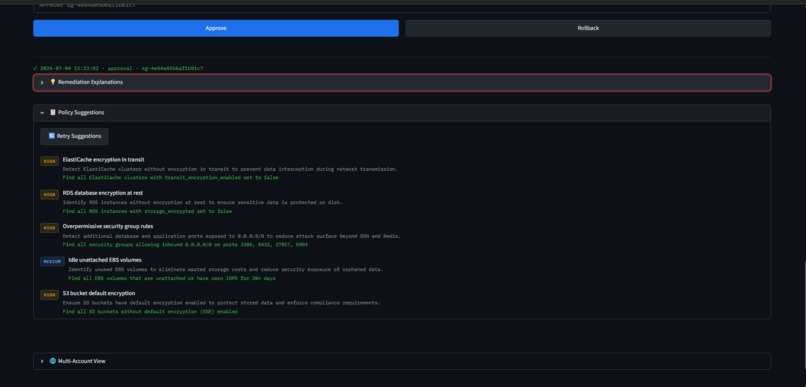Click the HIGH badge for RDS database encryption
This screenshot has width=806, height=387.
49,195
